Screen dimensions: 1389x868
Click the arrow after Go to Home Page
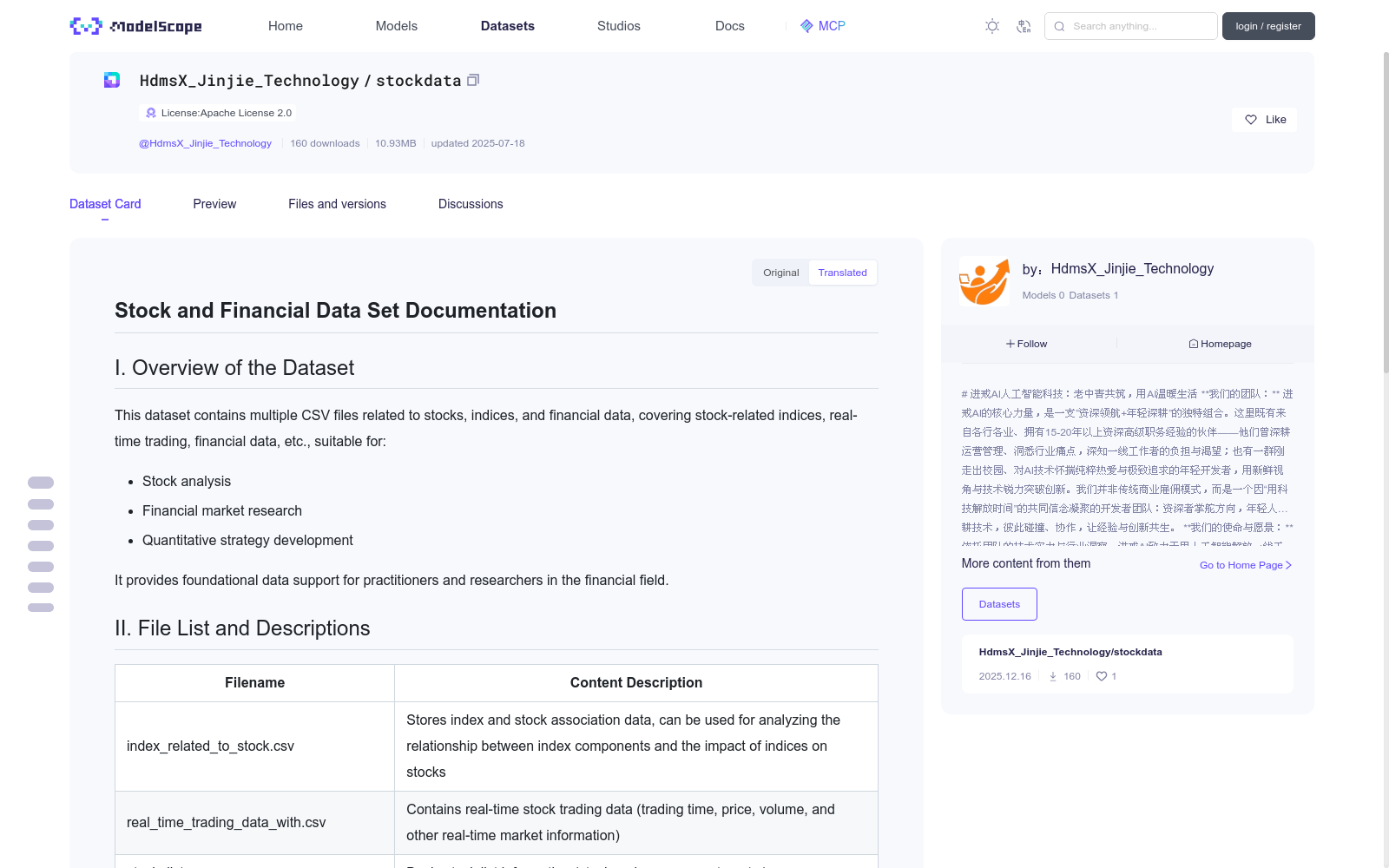(1288, 565)
